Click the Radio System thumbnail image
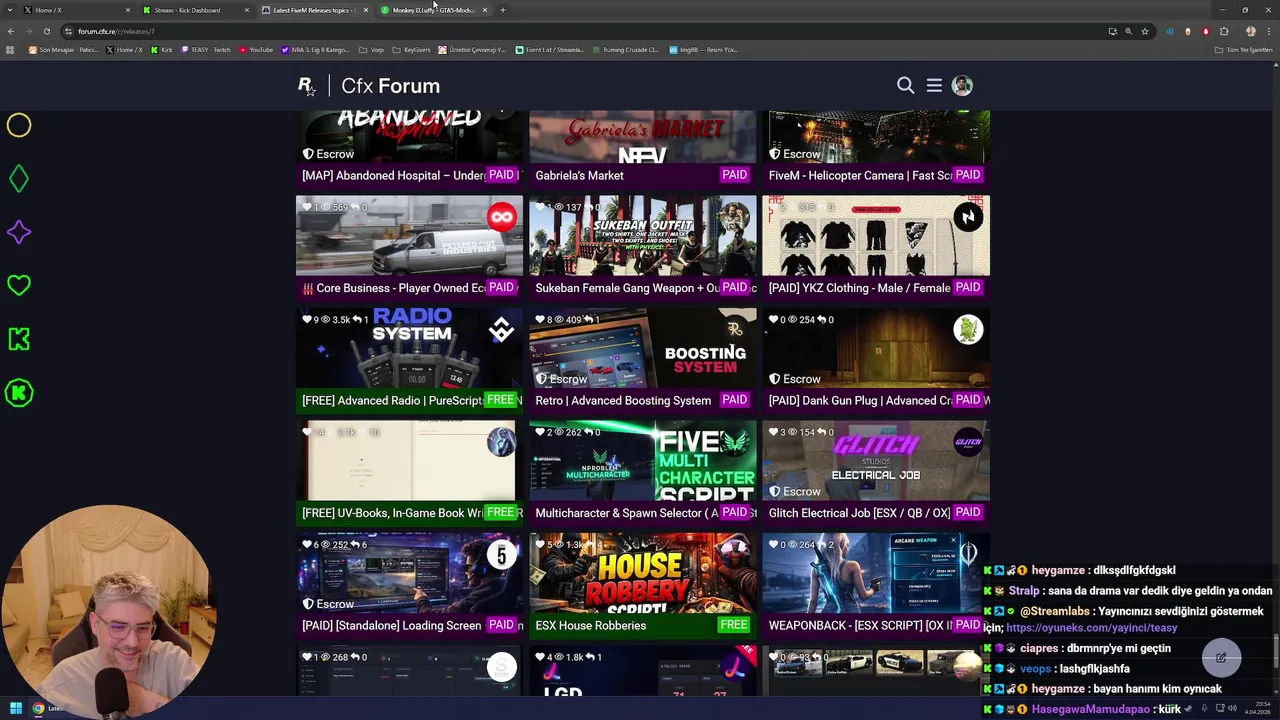The height and width of the screenshot is (720, 1280). pos(409,347)
